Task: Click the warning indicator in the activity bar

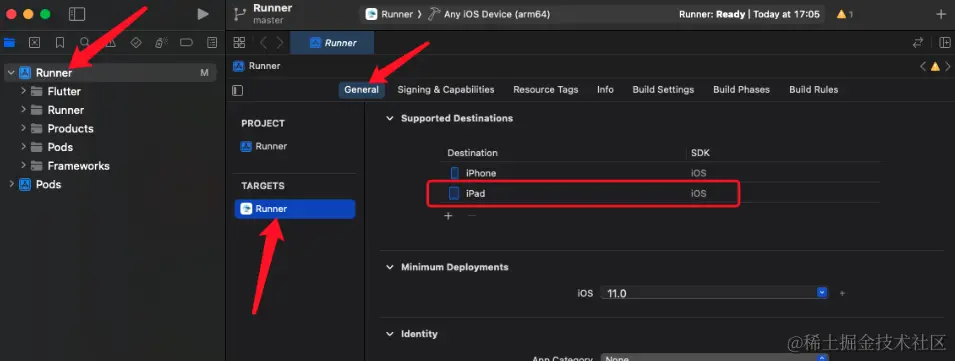Action: [x=845, y=14]
